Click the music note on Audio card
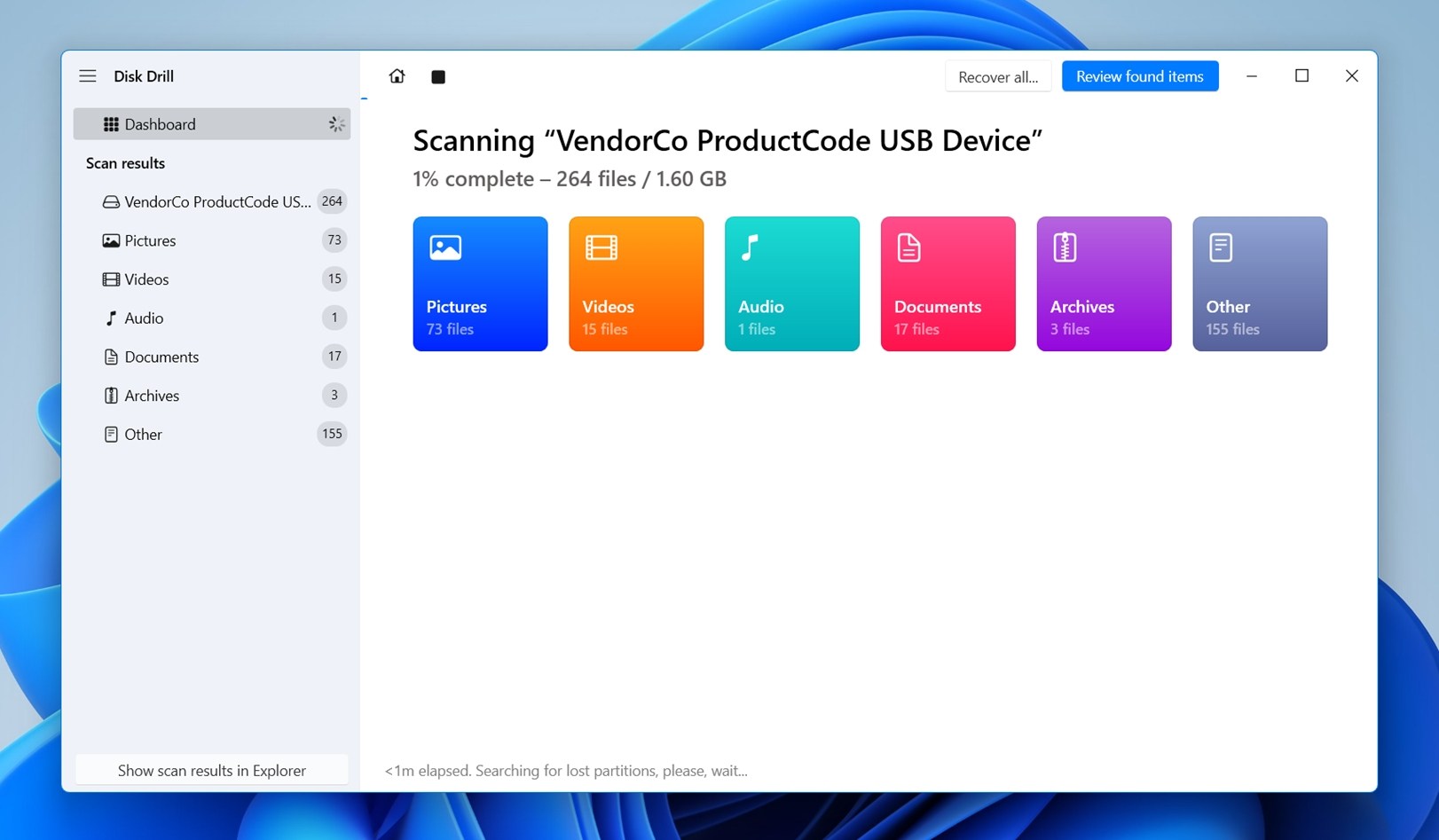The height and width of the screenshot is (840, 1439). point(750,247)
